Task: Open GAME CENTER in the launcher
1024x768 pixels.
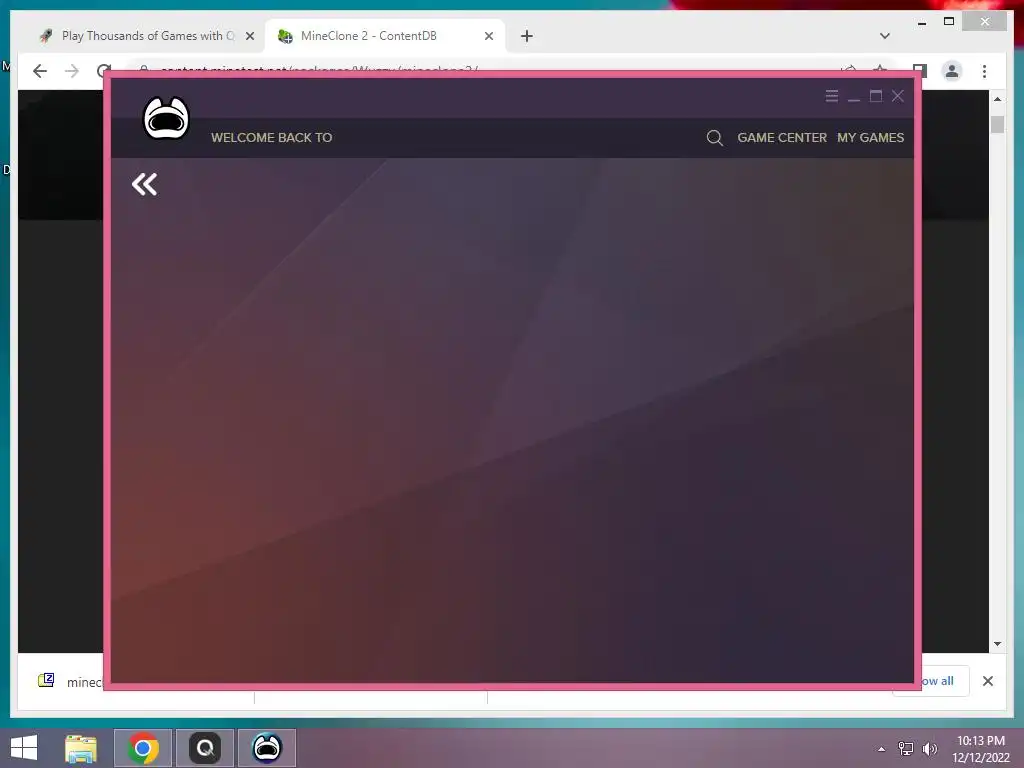Action: point(782,138)
